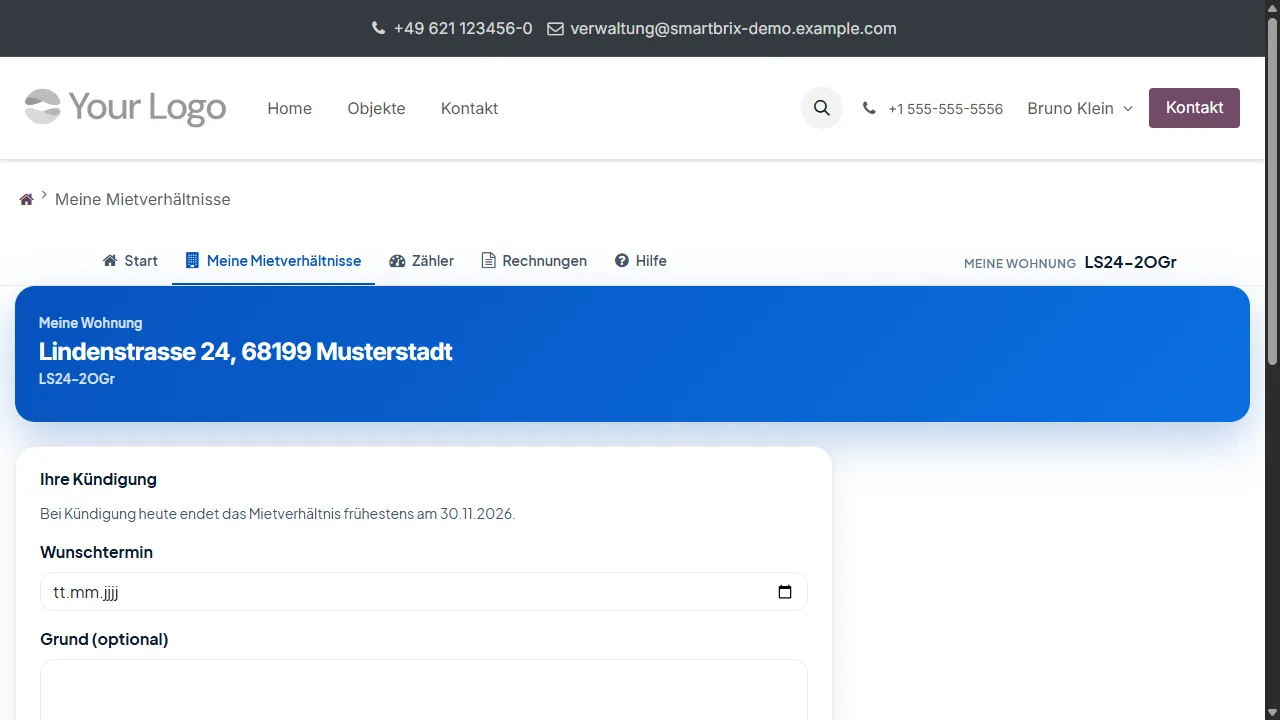Viewport: 1280px width, 720px height.
Task: Click the Lindenstrasse 24, 68199 Musterstadt heading
Action: click(246, 352)
